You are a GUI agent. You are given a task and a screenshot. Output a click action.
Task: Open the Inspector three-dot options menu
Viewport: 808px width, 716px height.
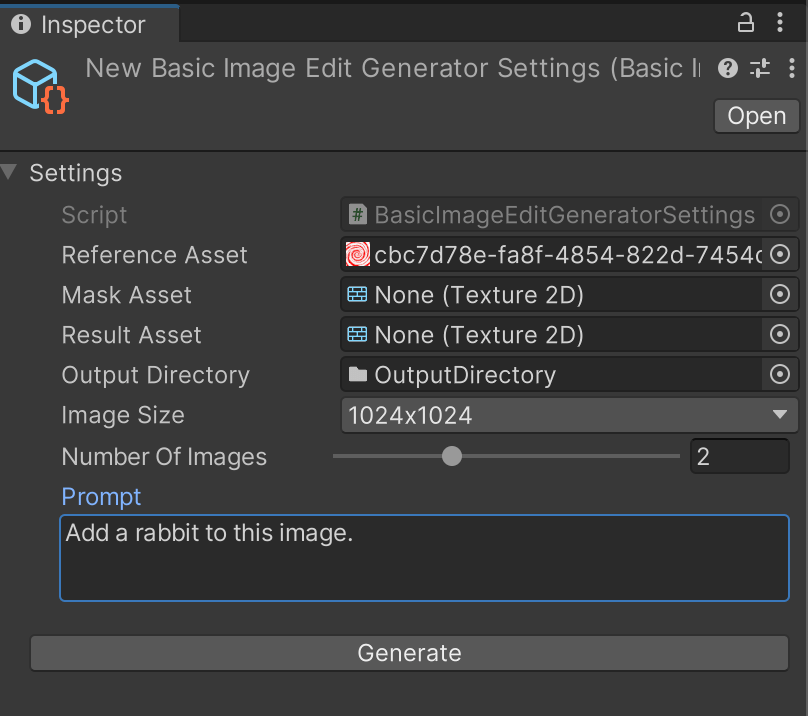point(780,22)
